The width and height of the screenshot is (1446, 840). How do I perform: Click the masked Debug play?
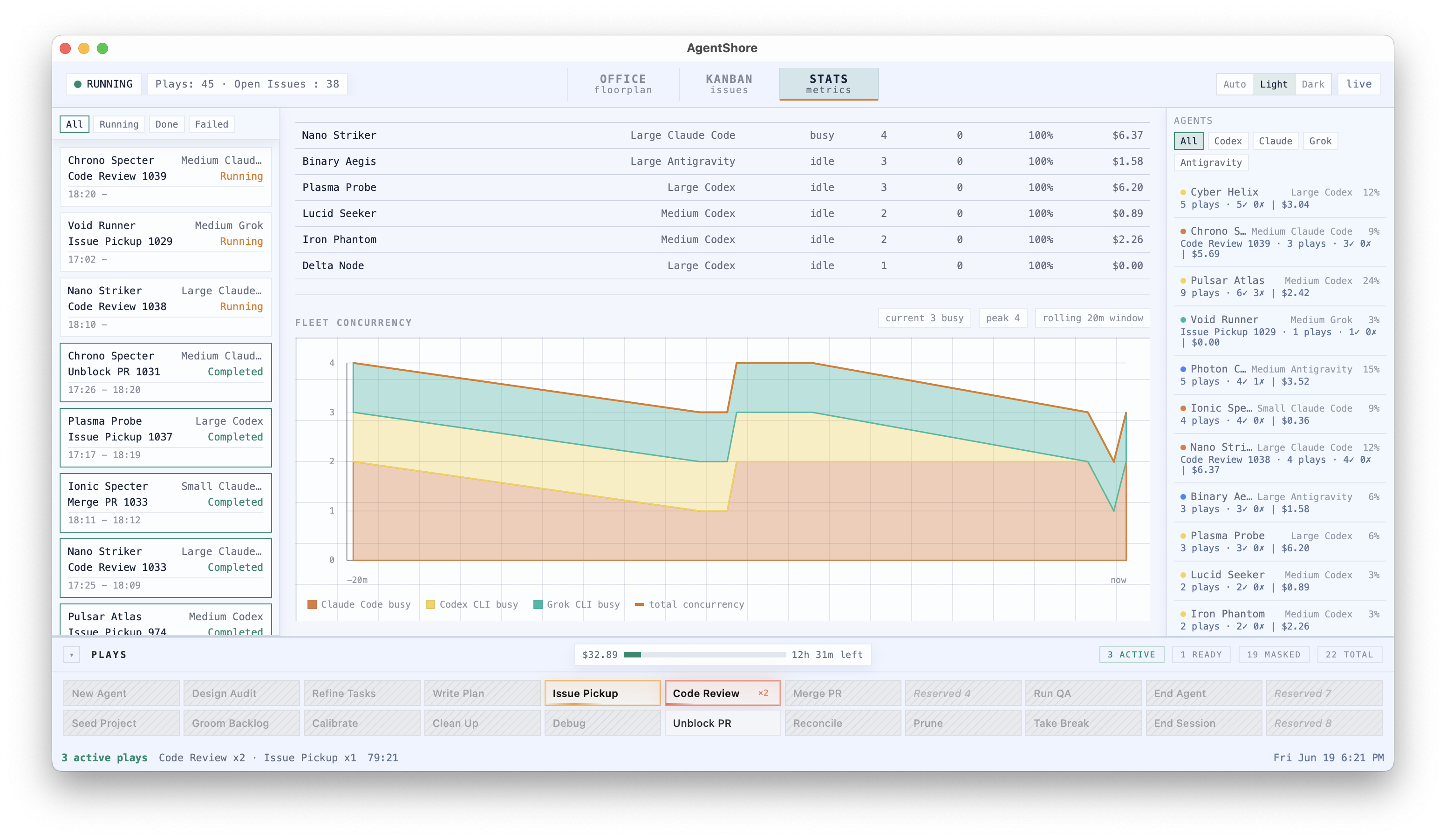point(602,723)
